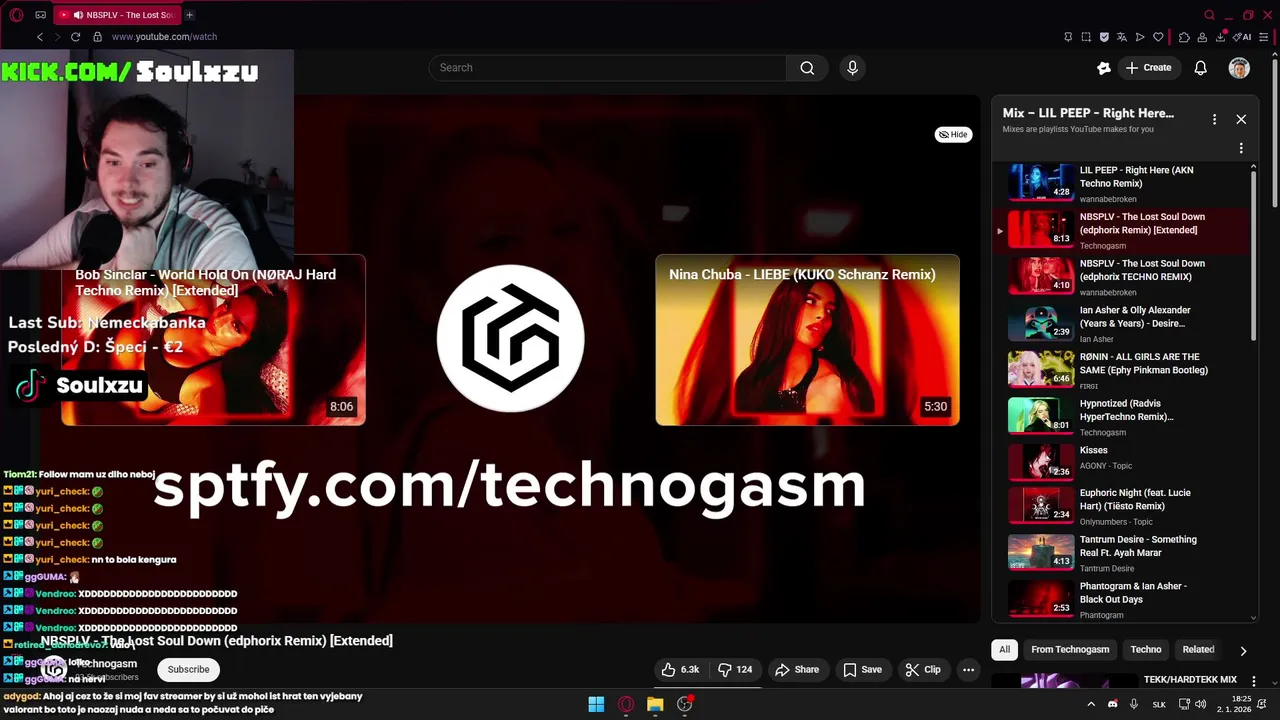Image resolution: width=1280 pixels, height=720 pixels.
Task: Save the video to a playlist
Action: (x=862, y=670)
